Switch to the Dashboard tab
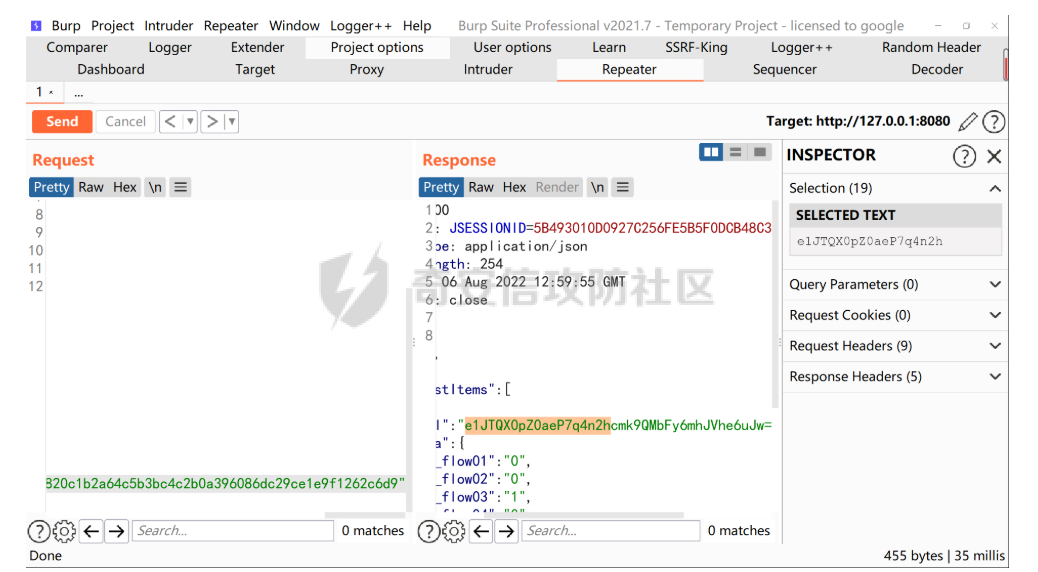Screen dimensions: 1038x572 click(x=111, y=70)
